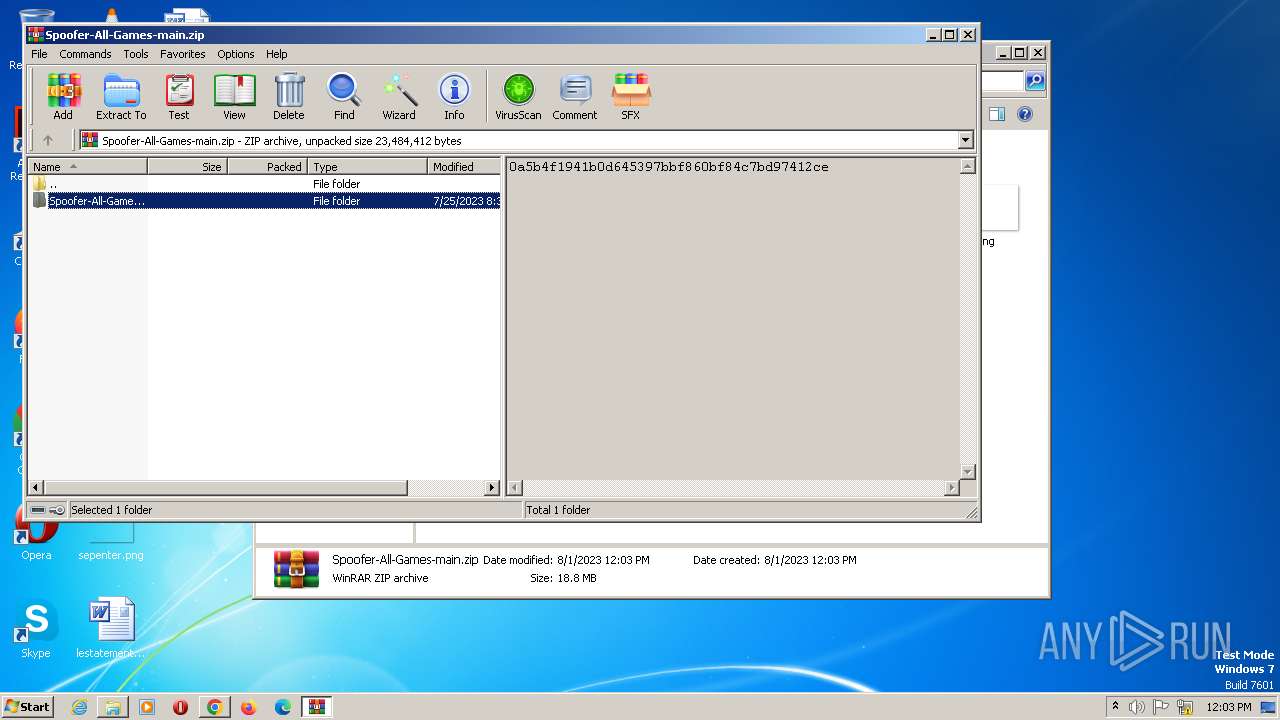Select the parent '..' folder row
This screenshot has width=1280, height=720.
click(x=264, y=184)
